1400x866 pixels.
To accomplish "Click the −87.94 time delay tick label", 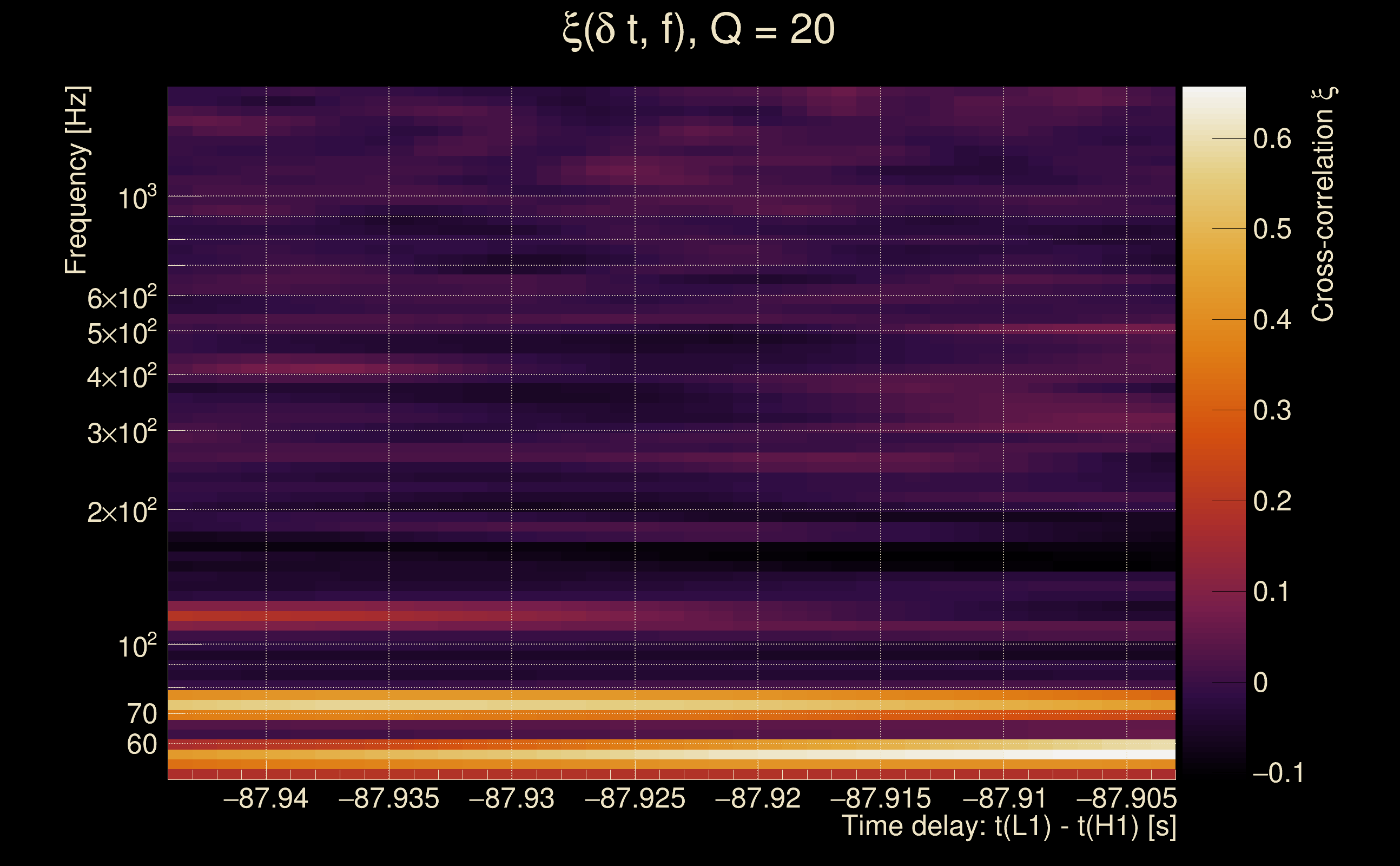I will [x=266, y=798].
